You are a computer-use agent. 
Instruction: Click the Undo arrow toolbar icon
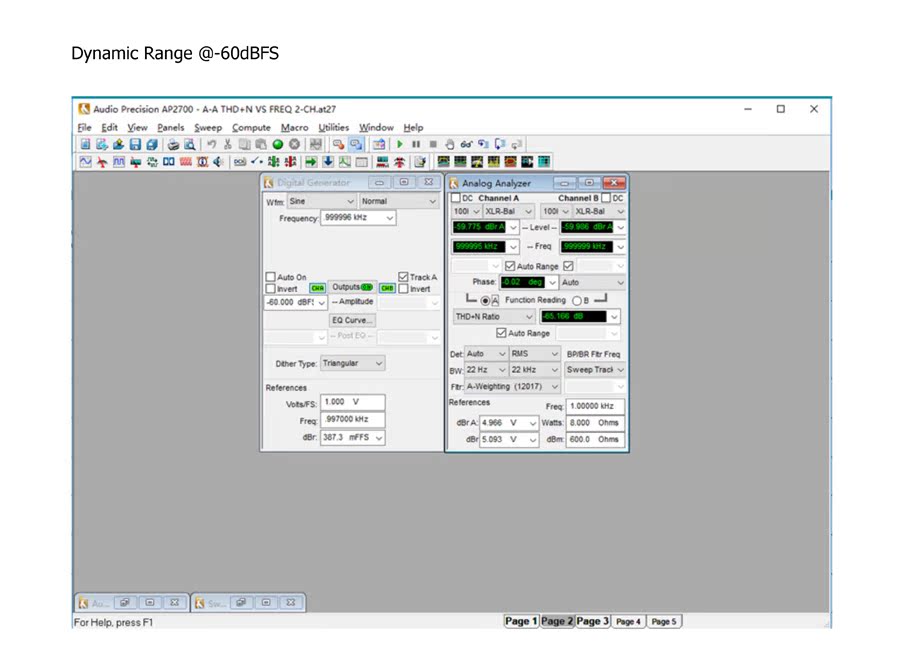point(211,145)
